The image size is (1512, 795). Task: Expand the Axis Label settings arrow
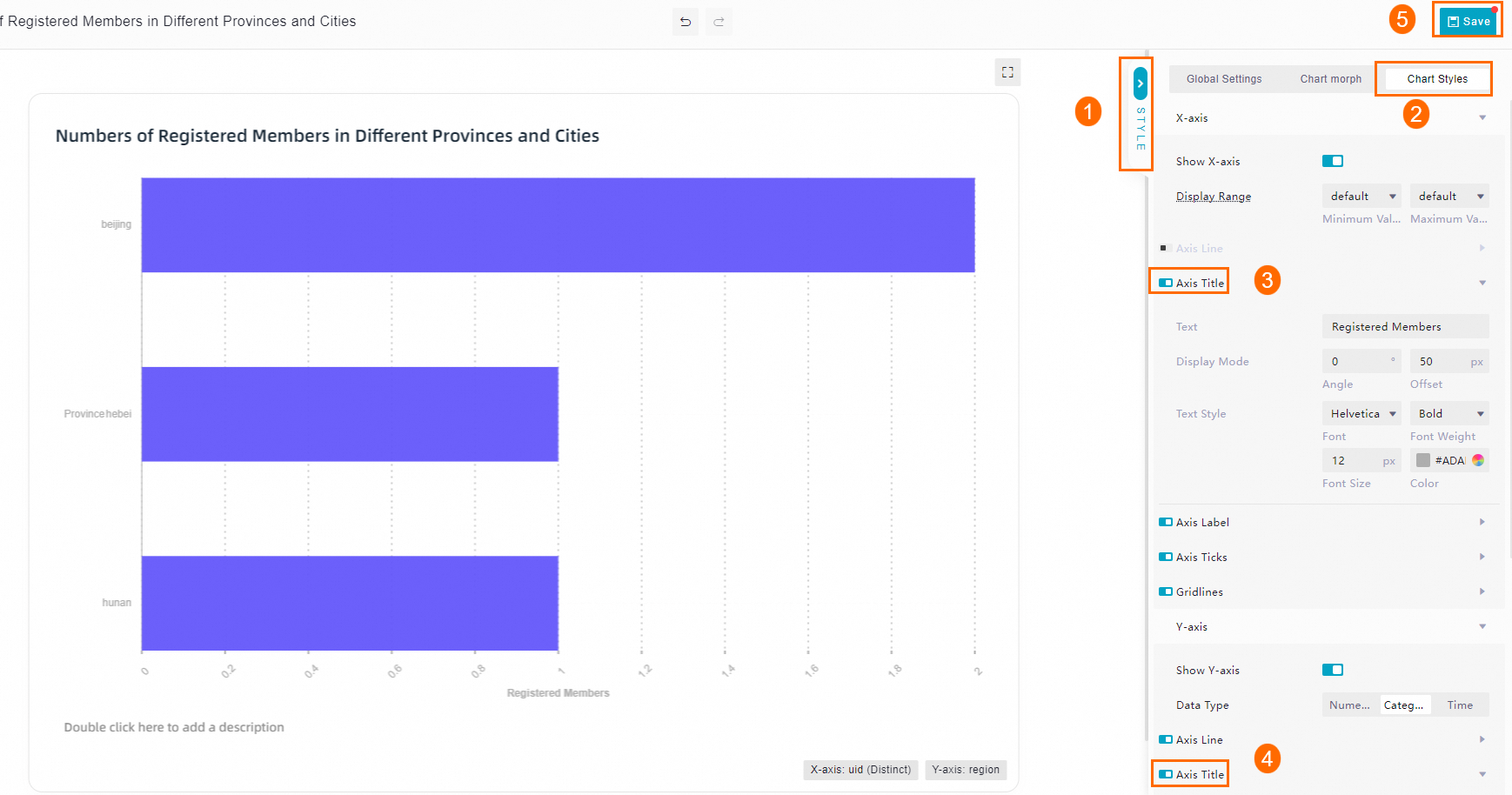(1482, 522)
